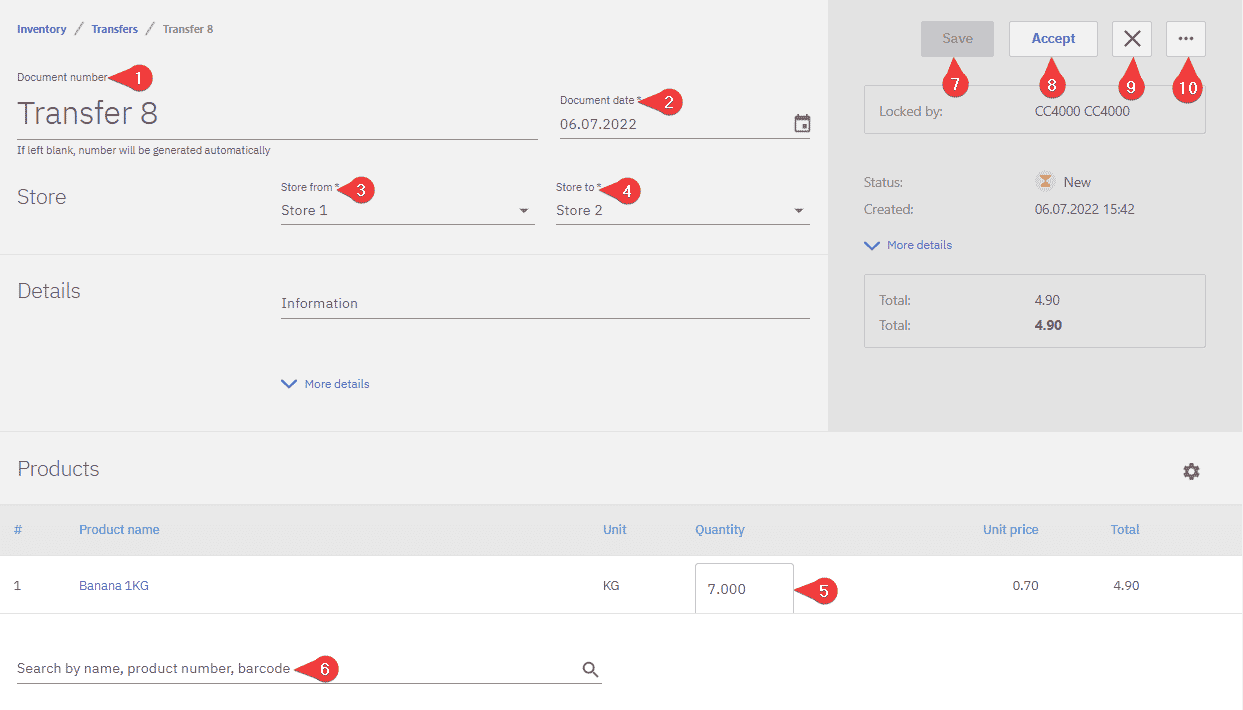Viewport: 1243px width, 710px height.
Task: Click the Save button
Action: point(957,39)
